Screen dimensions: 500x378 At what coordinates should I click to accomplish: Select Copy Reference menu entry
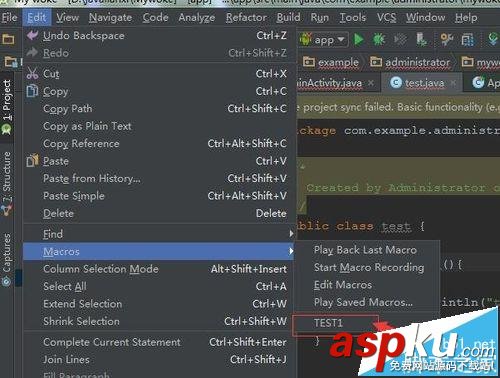(157, 144)
